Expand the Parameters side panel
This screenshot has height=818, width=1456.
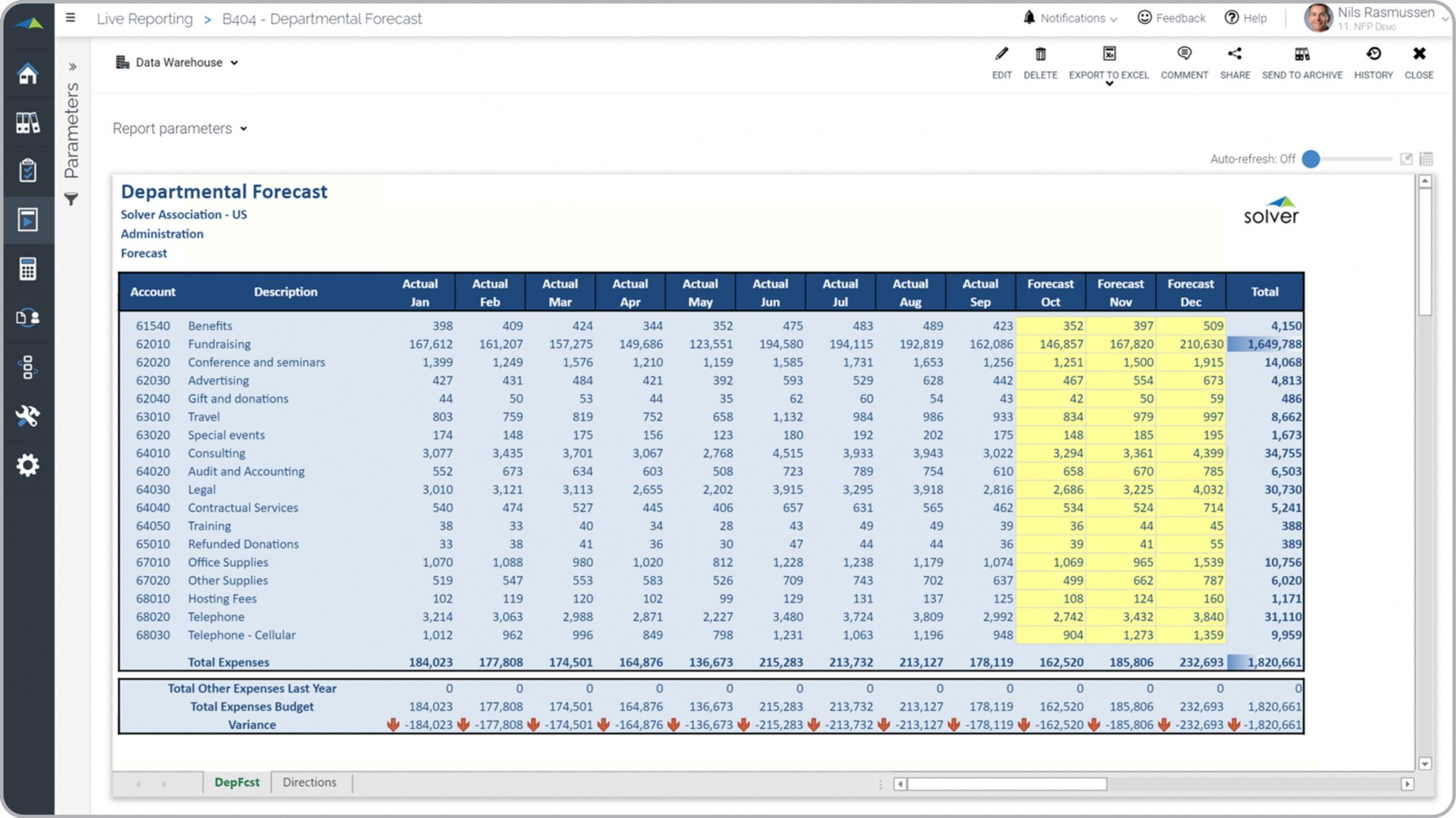(72, 67)
